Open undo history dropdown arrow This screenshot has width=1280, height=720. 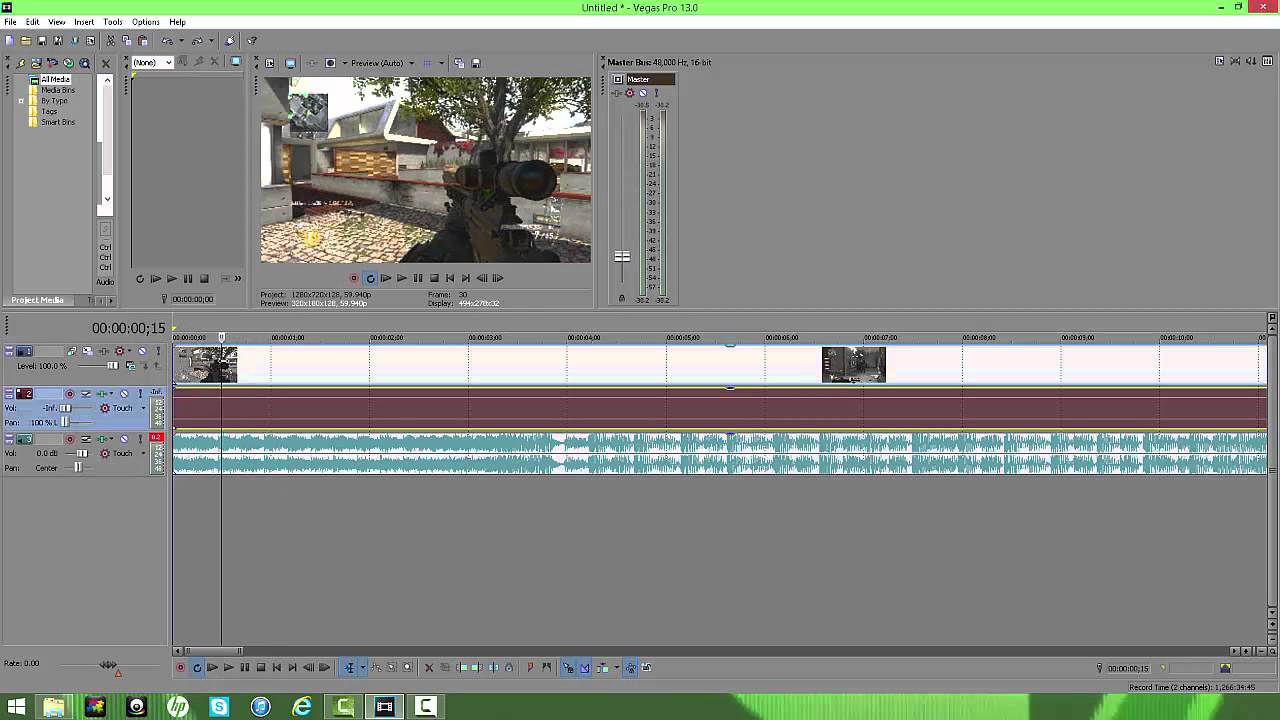point(182,40)
